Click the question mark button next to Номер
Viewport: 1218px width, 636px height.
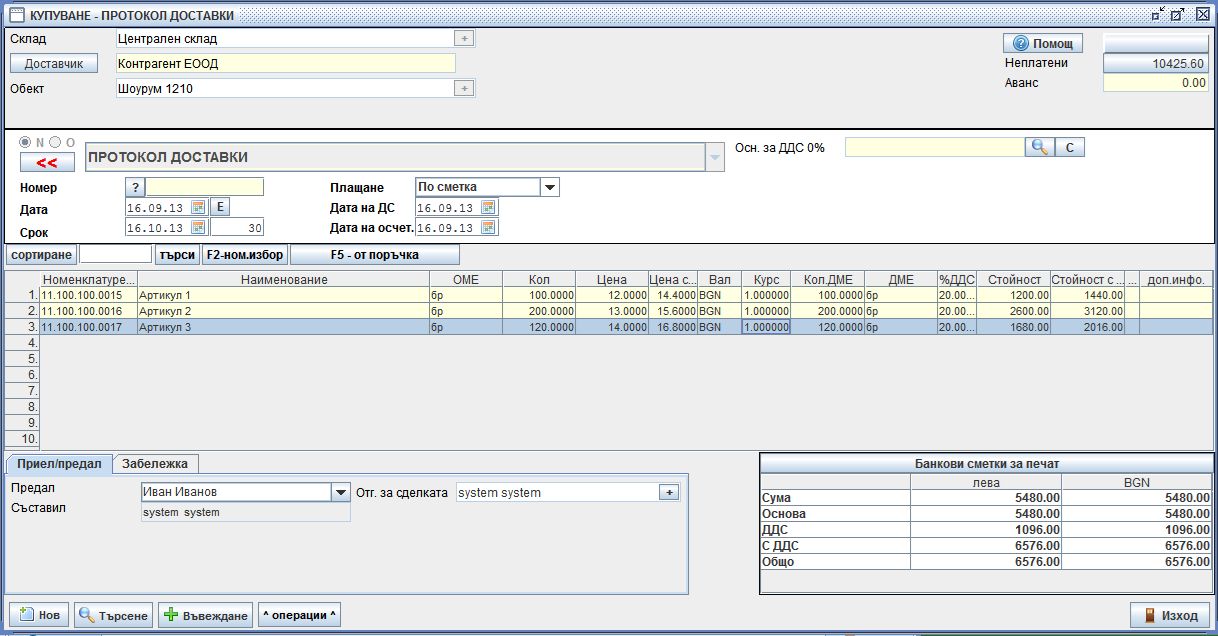(135, 187)
